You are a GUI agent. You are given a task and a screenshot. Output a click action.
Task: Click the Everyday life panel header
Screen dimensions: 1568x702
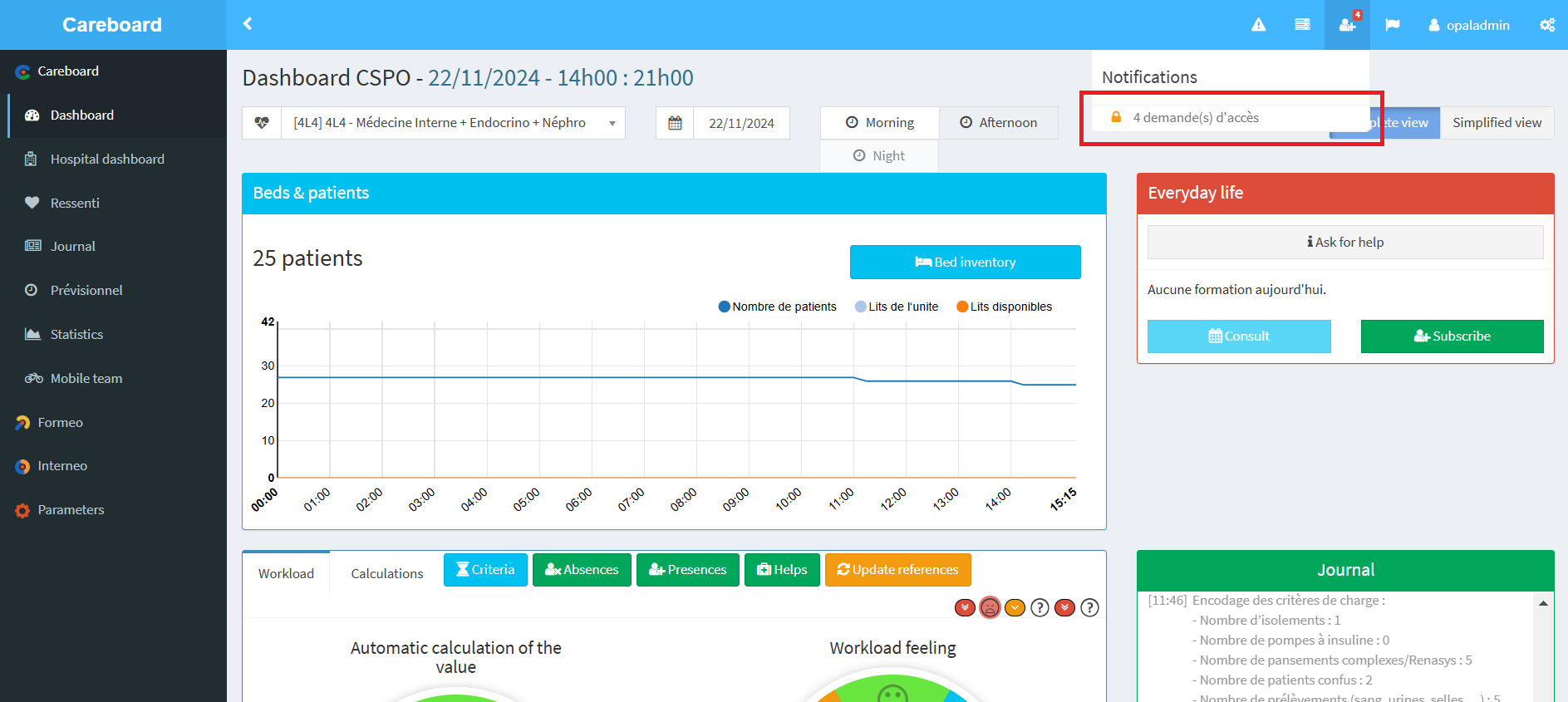tap(1345, 194)
